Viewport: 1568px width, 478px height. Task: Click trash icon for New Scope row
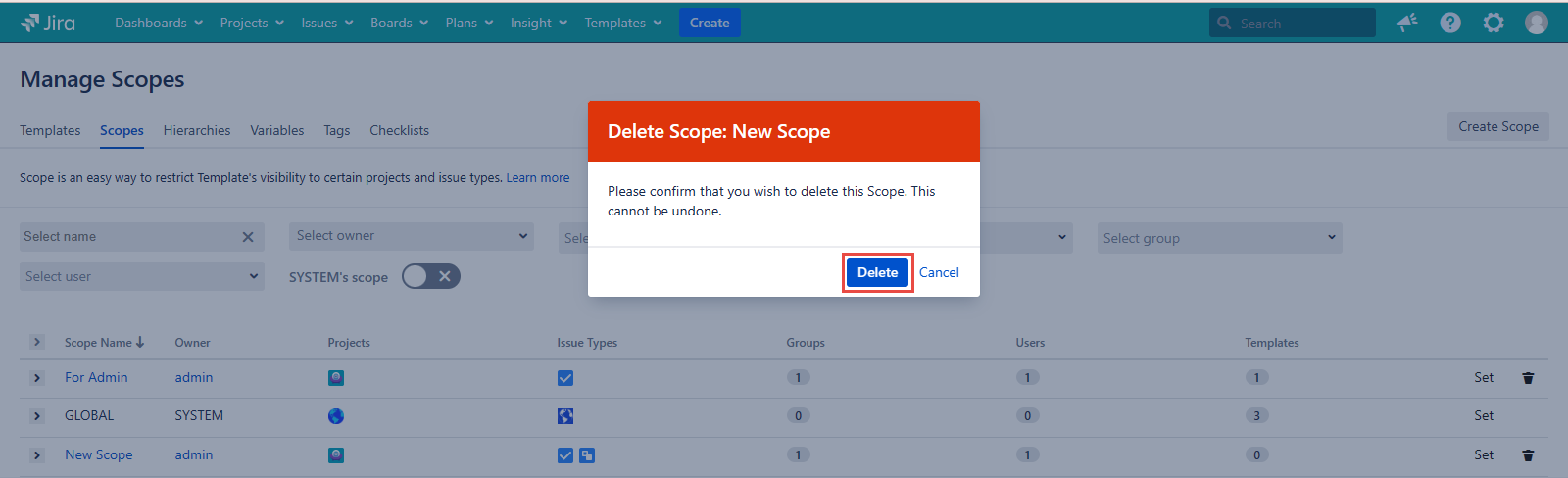coord(1528,455)
